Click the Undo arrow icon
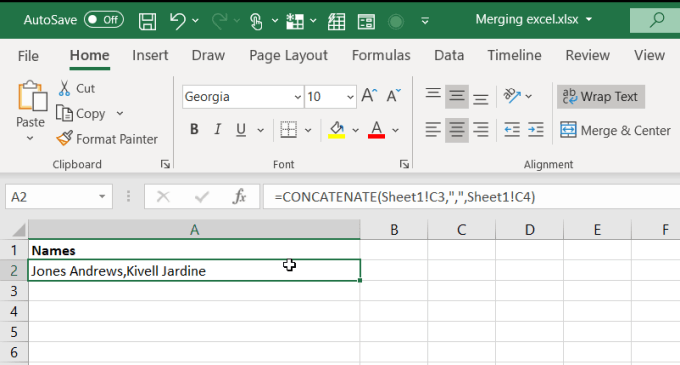The width and height of the screenshot is (680, 365). coord(178,20)
